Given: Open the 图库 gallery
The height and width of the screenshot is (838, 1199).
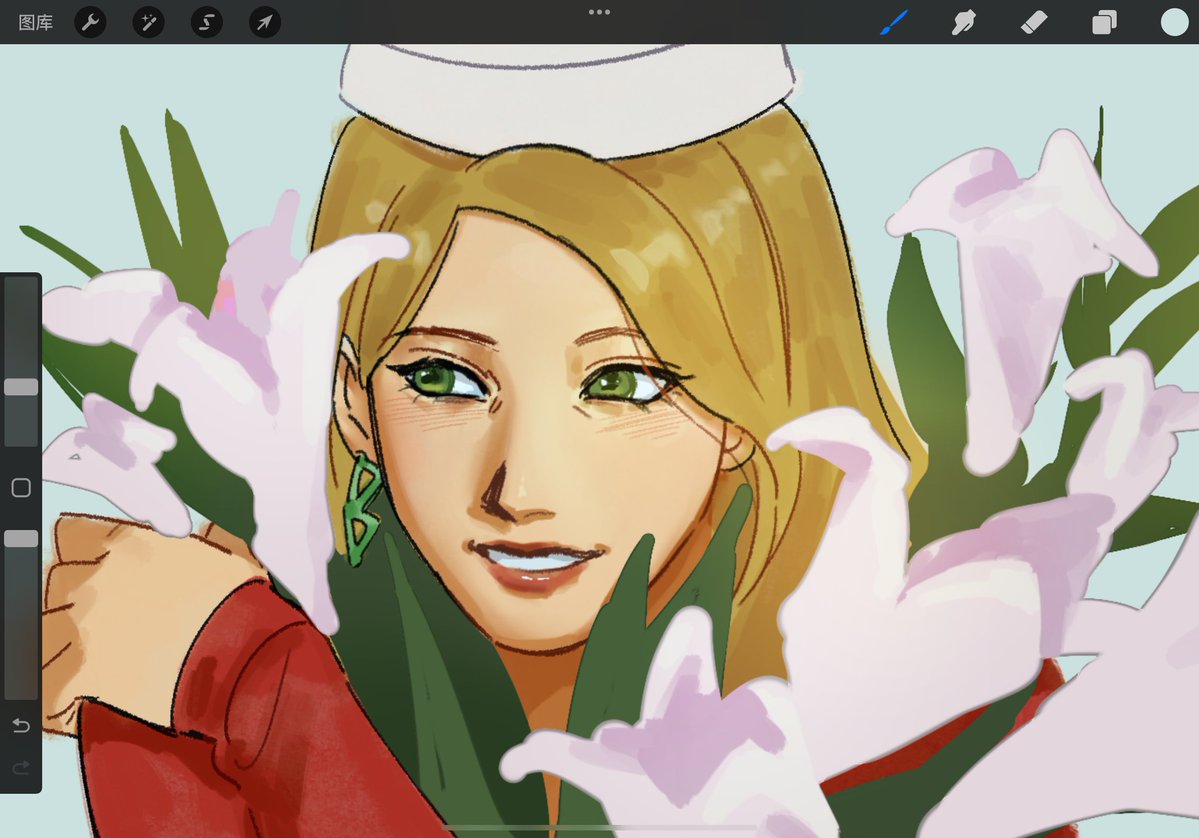Looking at the screenshot, I should pos(36,22).
